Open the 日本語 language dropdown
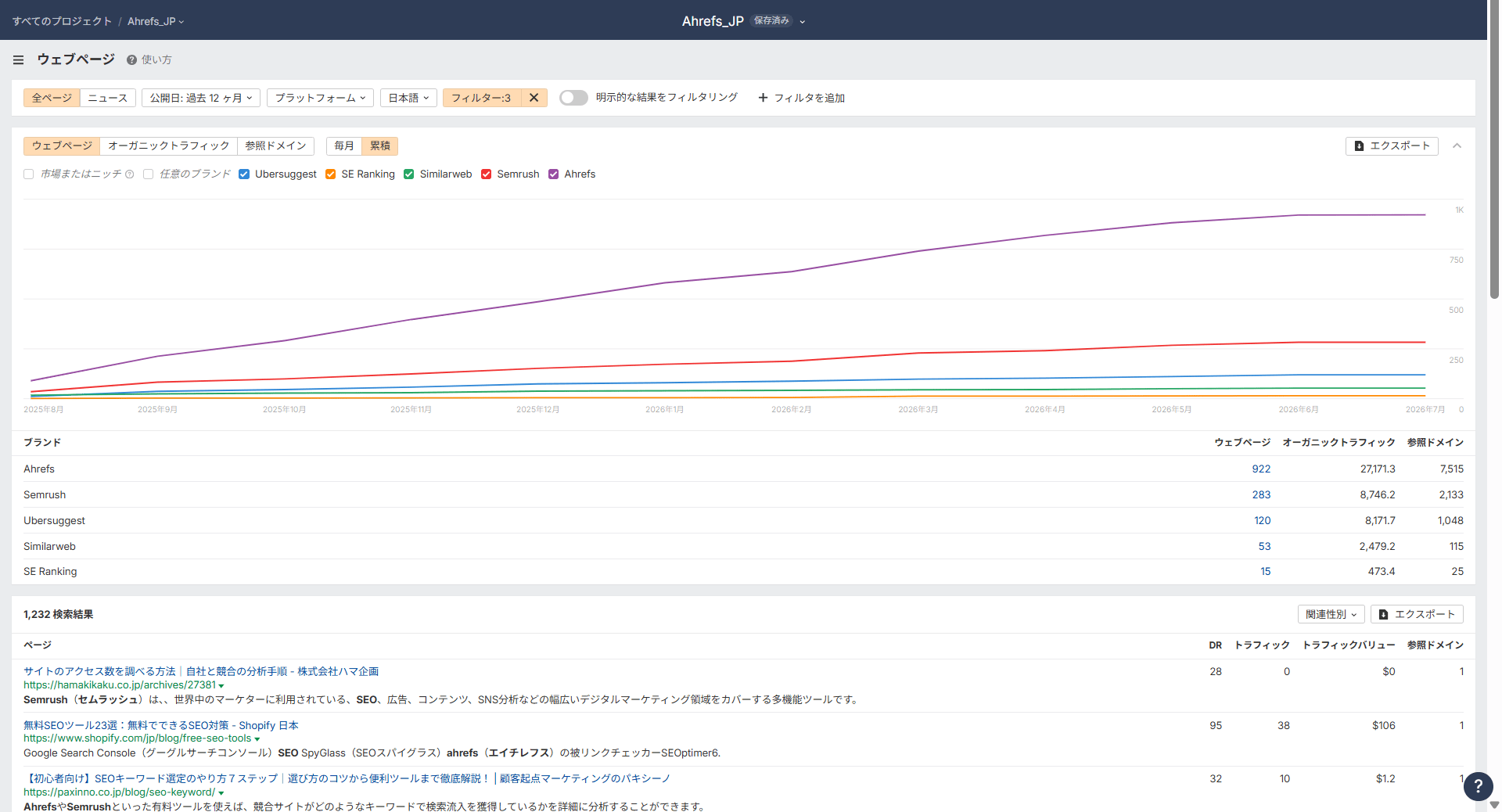 pyautogui.click(x=408, y=98)
